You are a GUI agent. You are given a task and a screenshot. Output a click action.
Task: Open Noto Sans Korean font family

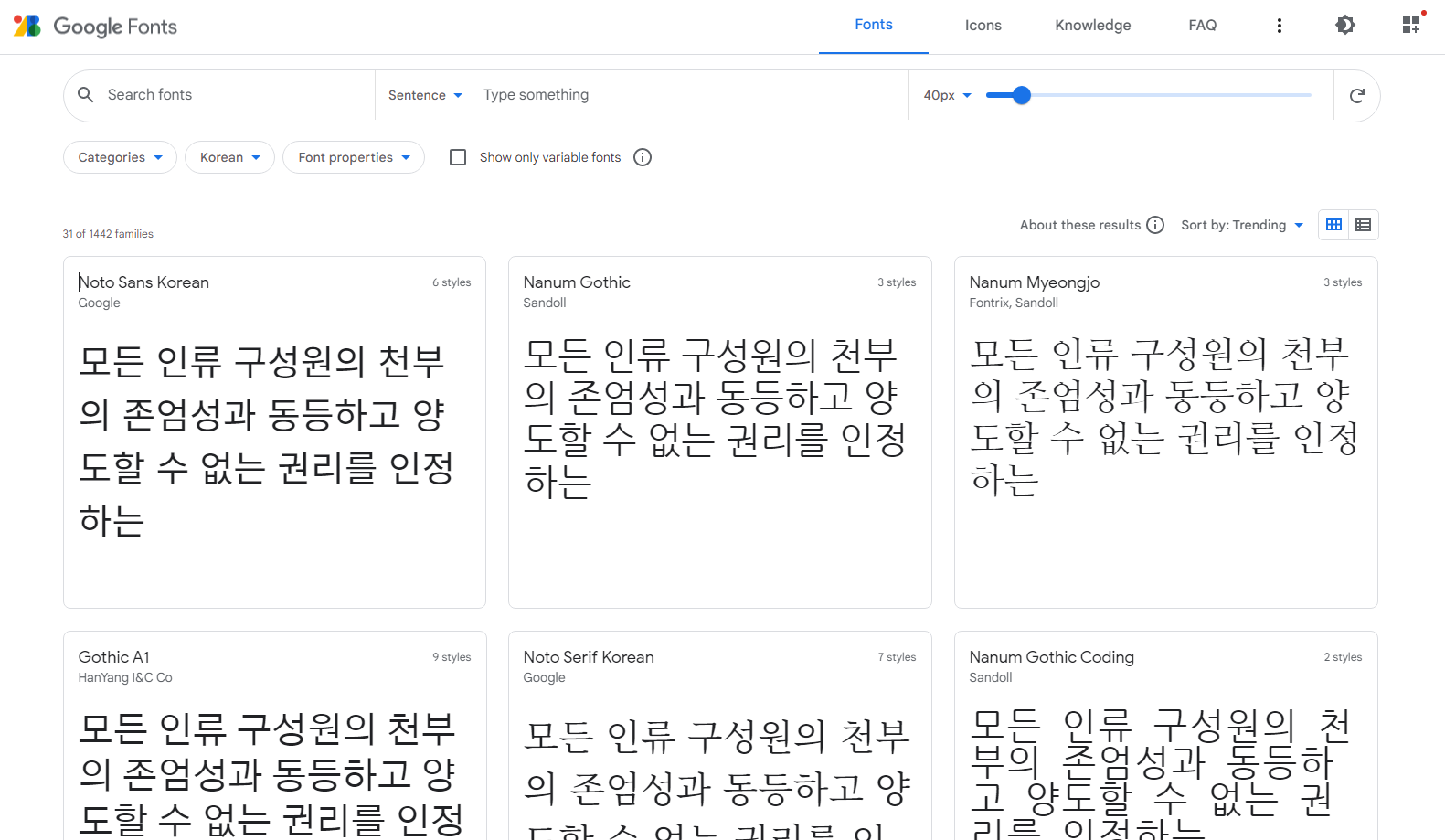pos(143,282)
